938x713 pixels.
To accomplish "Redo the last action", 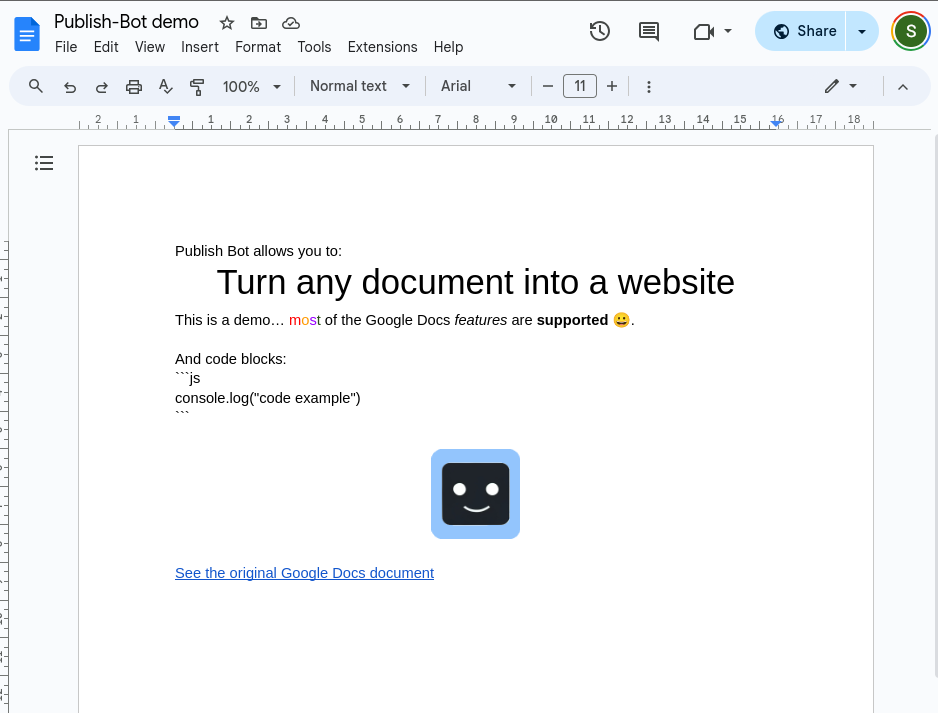I will 102,87.
